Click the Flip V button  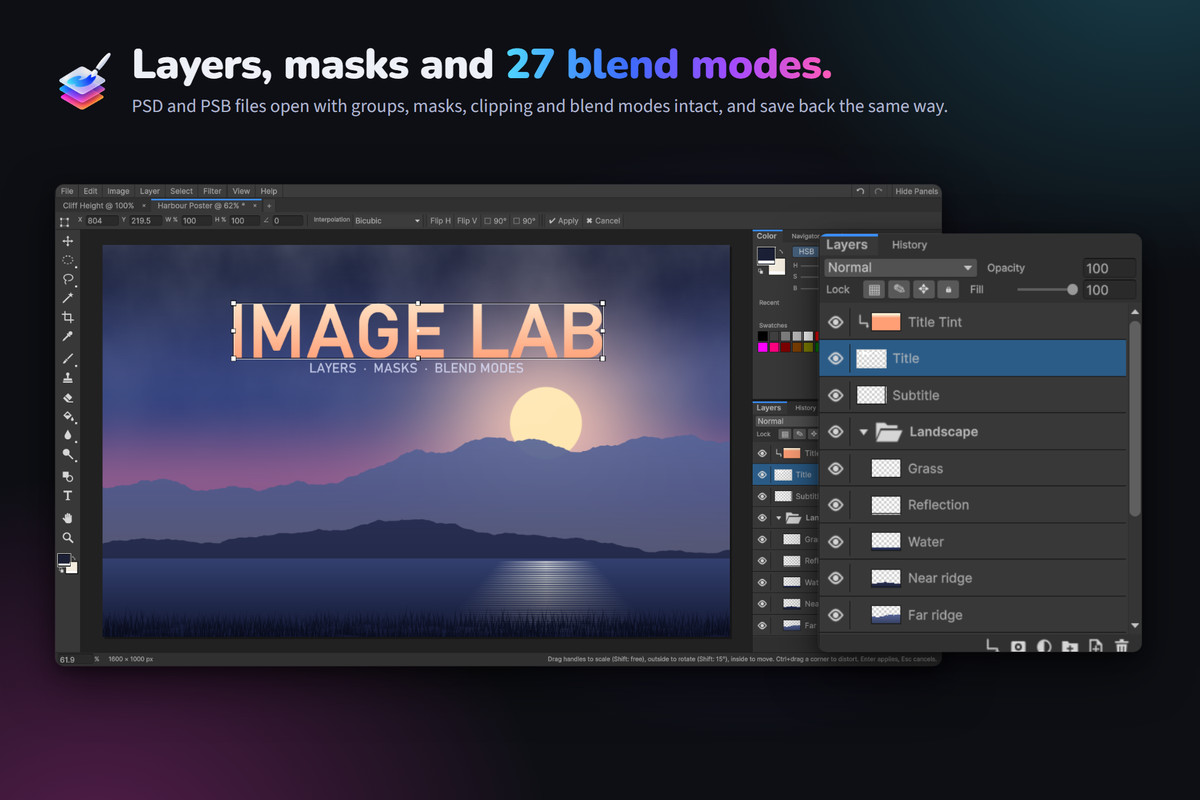click(x=467, y=220)
